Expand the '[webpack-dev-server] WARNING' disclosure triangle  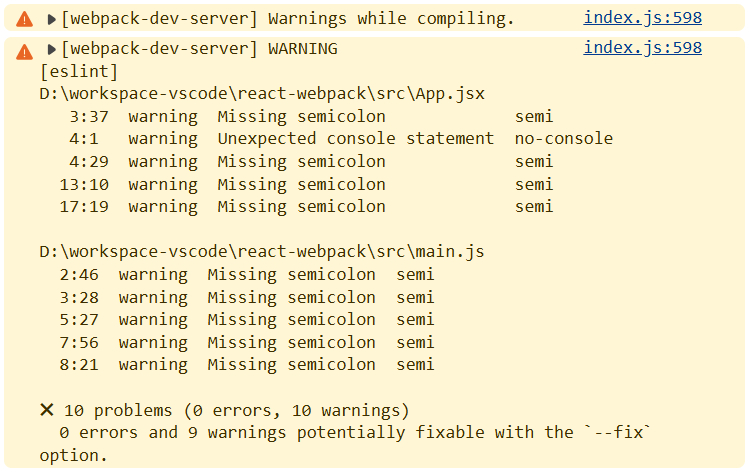point(51,49)
